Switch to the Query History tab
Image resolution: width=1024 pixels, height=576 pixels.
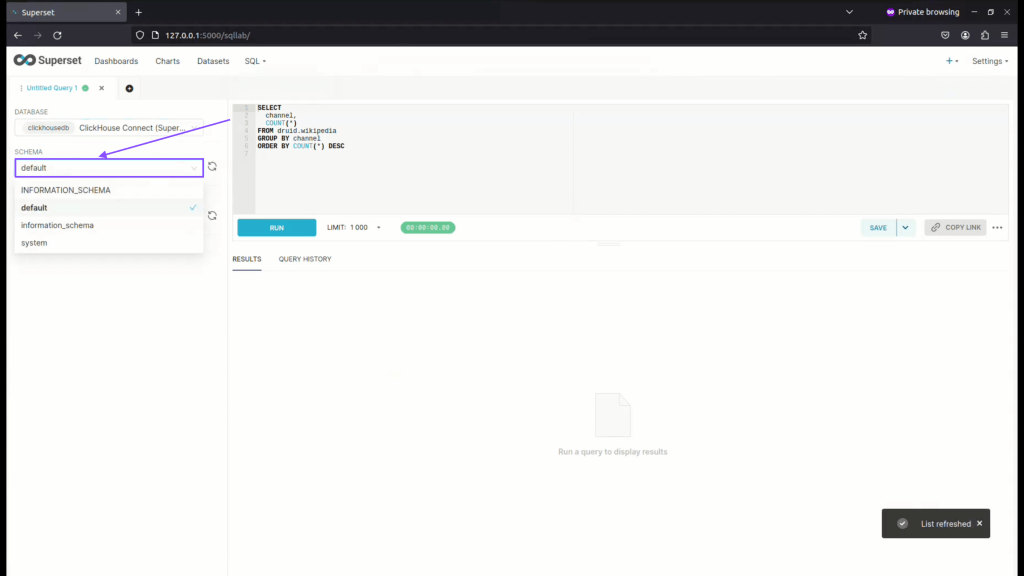coord(304,259)
